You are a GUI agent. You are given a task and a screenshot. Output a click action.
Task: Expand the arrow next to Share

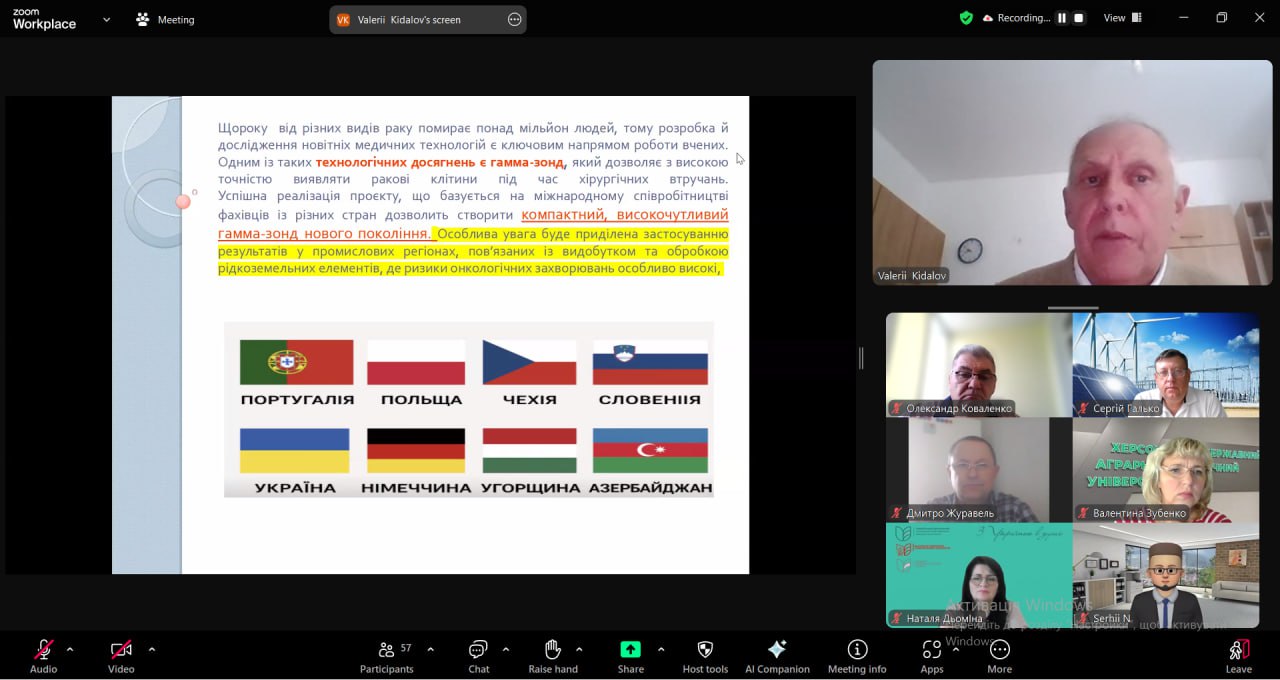point(661,649)
